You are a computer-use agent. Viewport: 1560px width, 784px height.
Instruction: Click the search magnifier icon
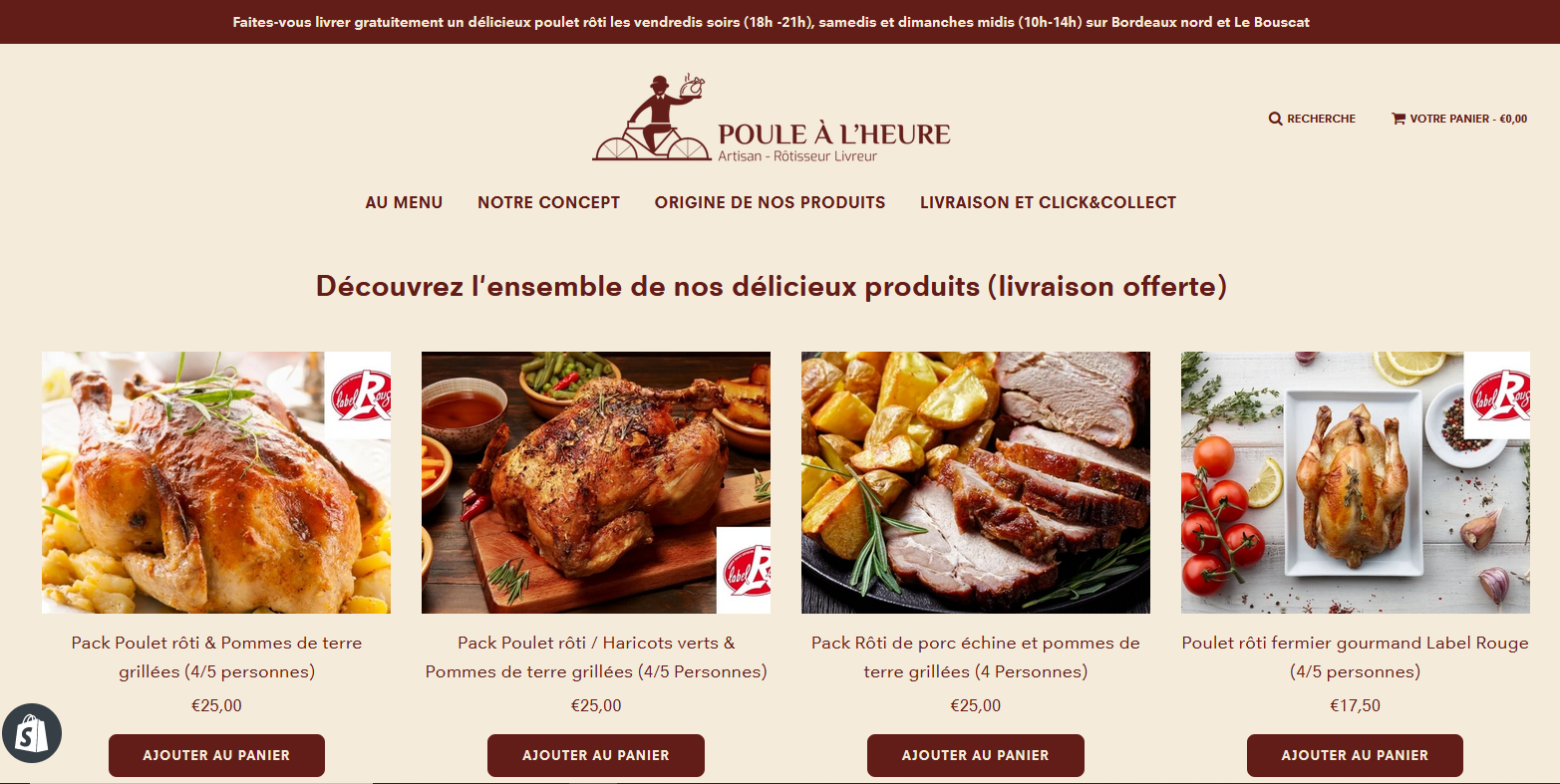click(x=1275, y=119)
